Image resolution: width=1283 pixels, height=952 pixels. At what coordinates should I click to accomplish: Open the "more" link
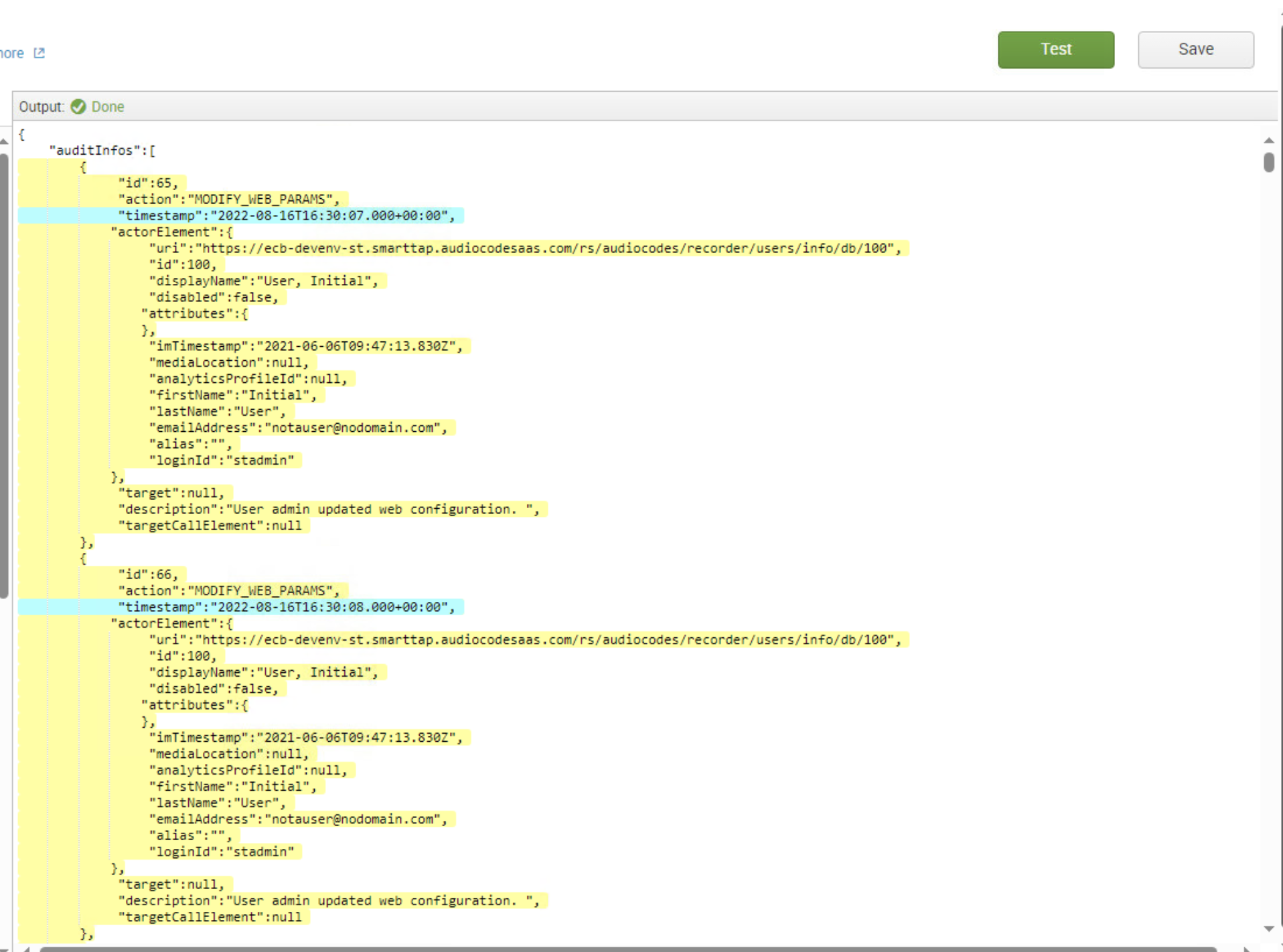[10, 53]
